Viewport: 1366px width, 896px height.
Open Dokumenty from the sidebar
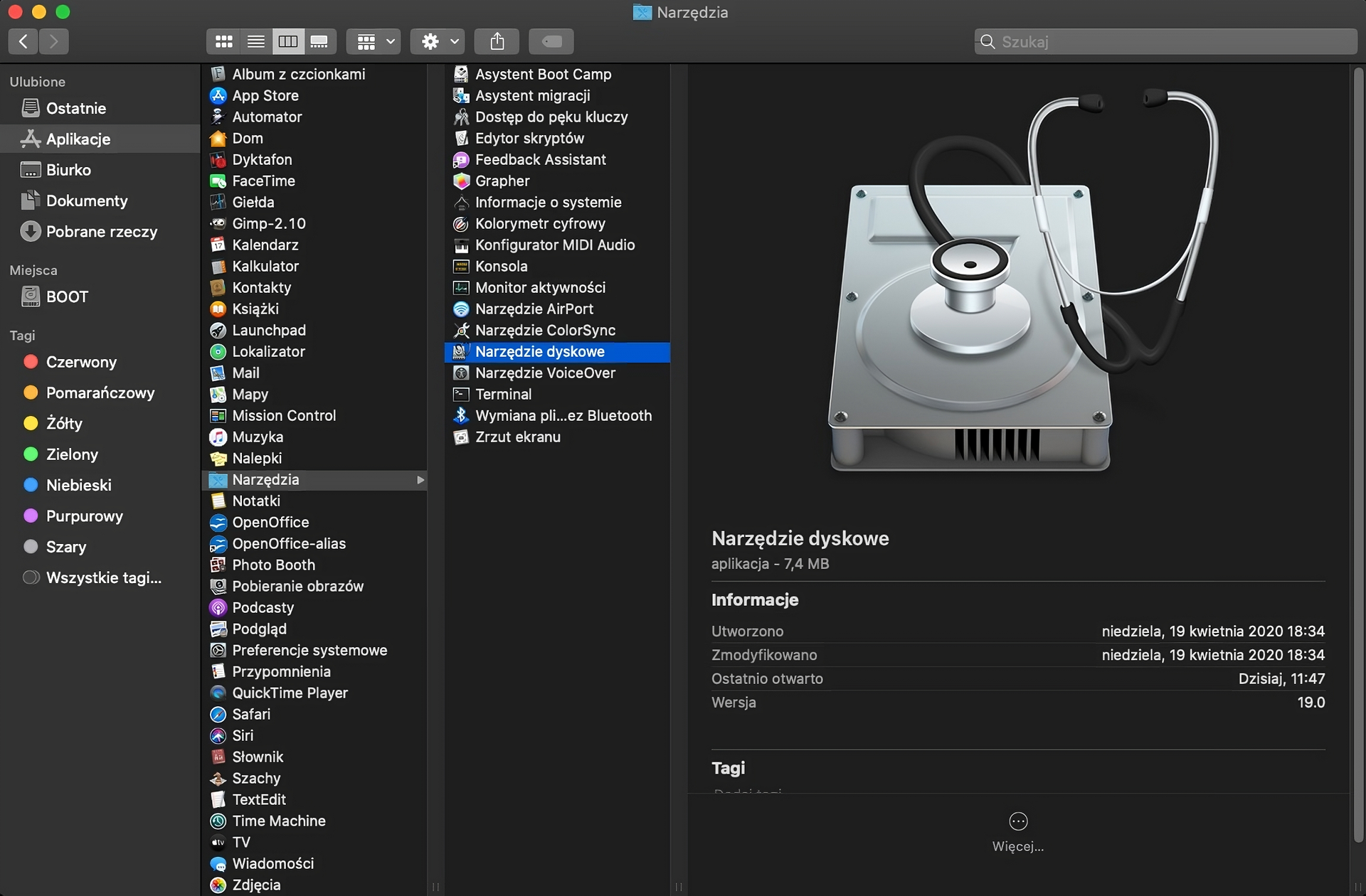[x=86, y=201]
